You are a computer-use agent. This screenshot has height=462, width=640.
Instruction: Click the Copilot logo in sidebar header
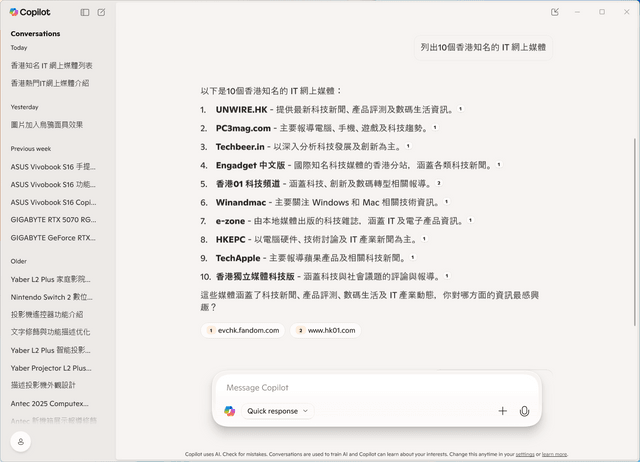coord(30,12)
